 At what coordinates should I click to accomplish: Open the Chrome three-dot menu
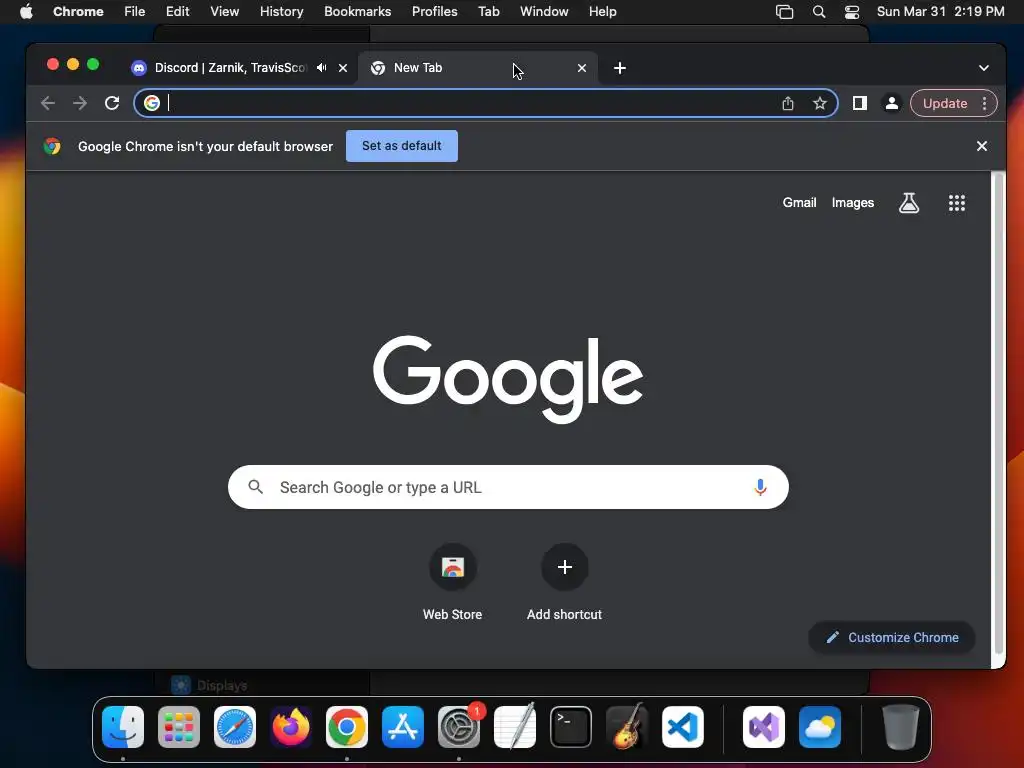tap(984, 103)
